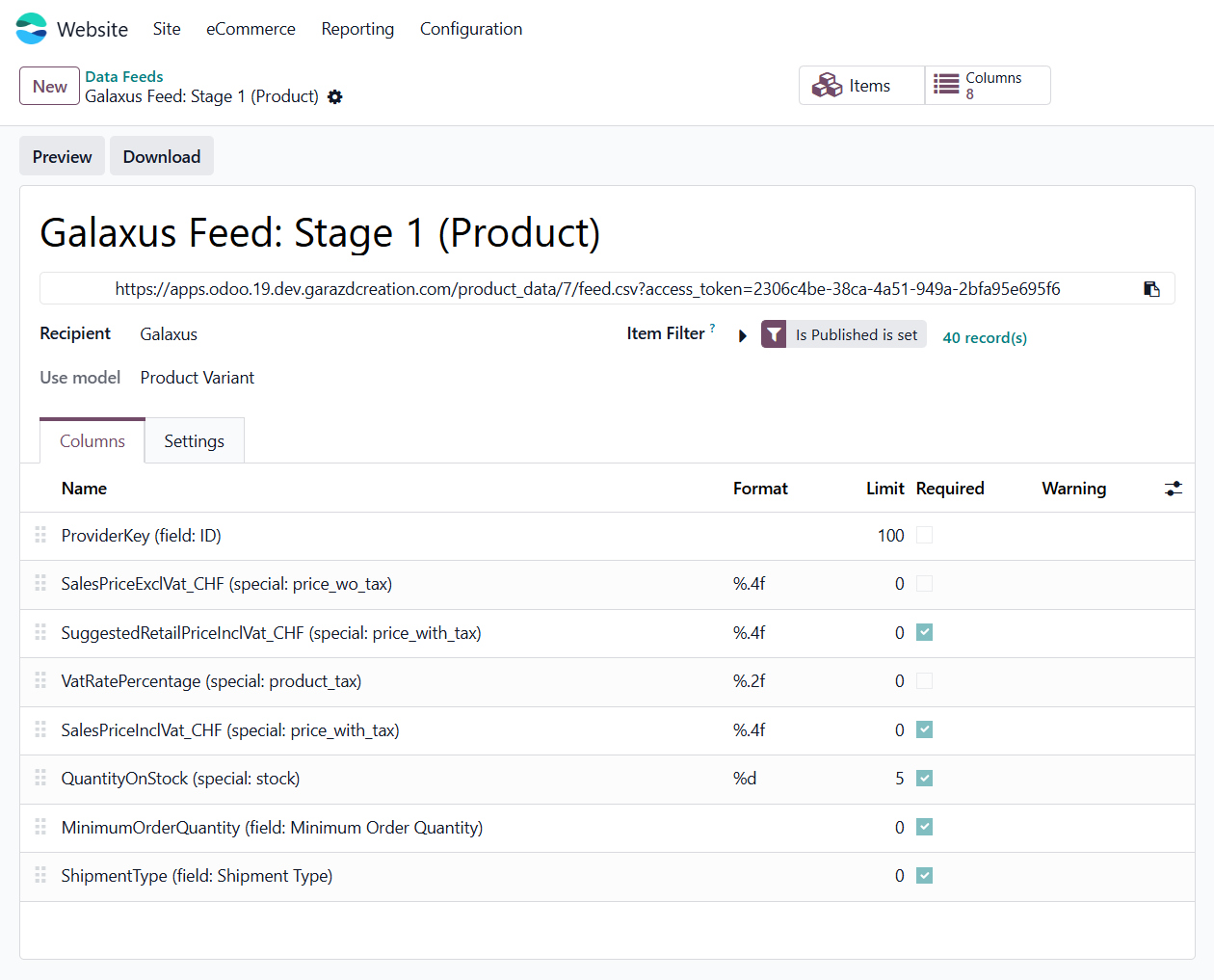The width and height of the screenshot is (1214, 980).
Task: Open the gear actions icon beside Galaxus Feed
Action: tap(335, 96)
